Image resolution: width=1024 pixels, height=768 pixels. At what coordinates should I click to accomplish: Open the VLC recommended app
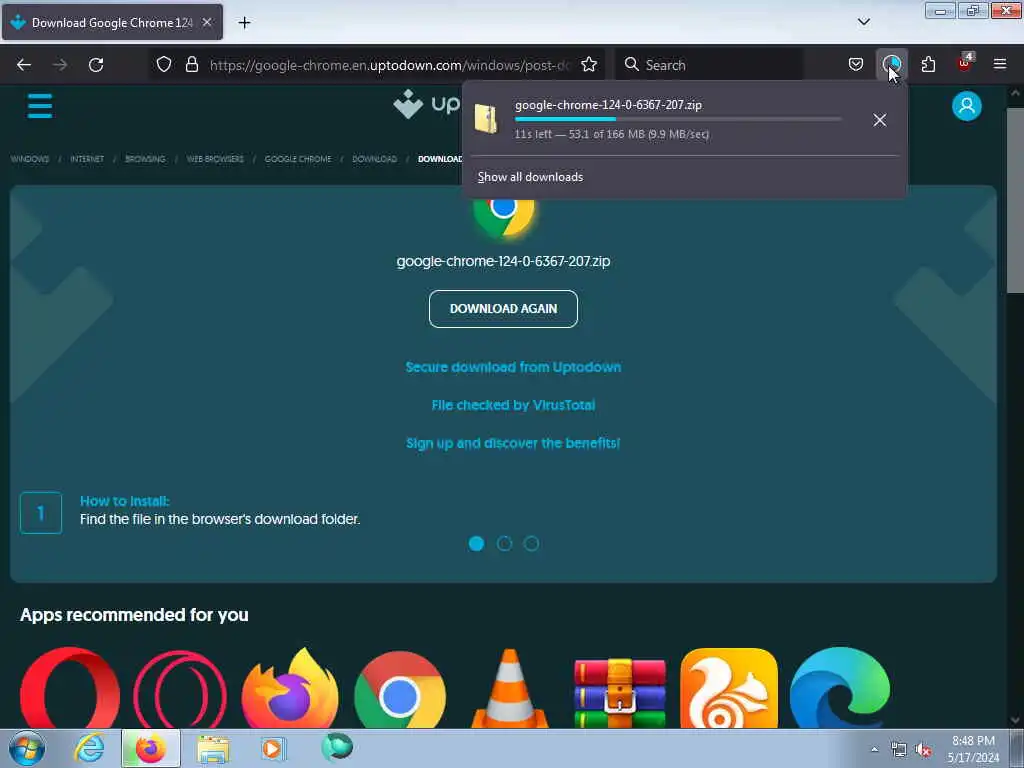(x=510, y=688)
